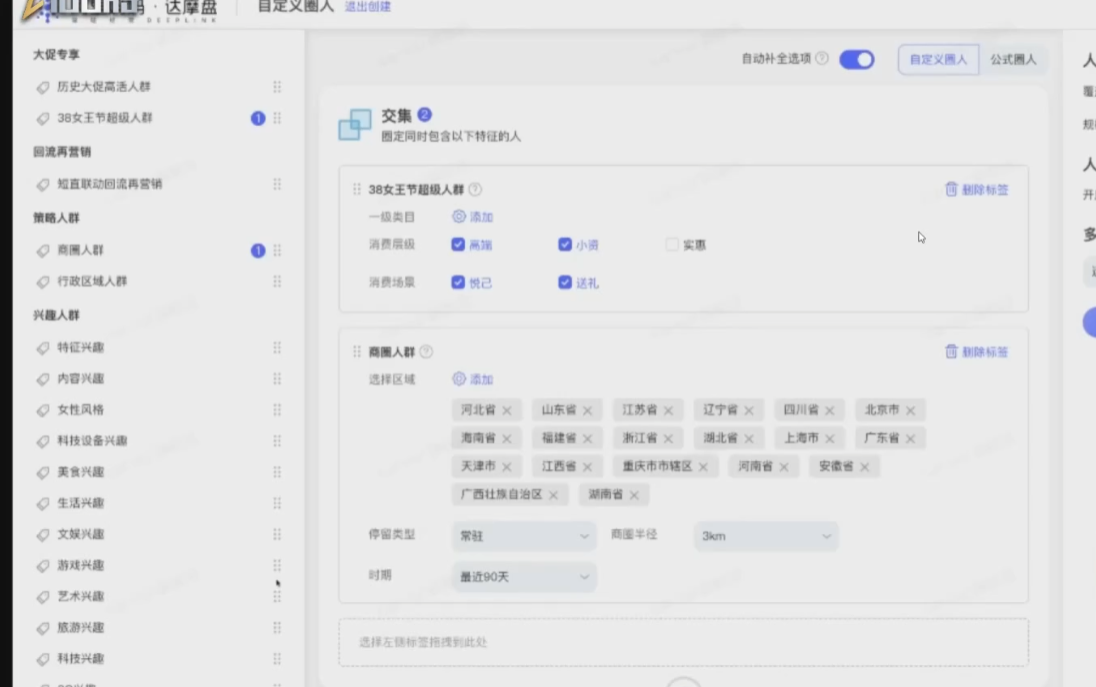Click the gear 添加 icon for 一级类目
This screenshot has width=1096, height=687.
(459, 216)
